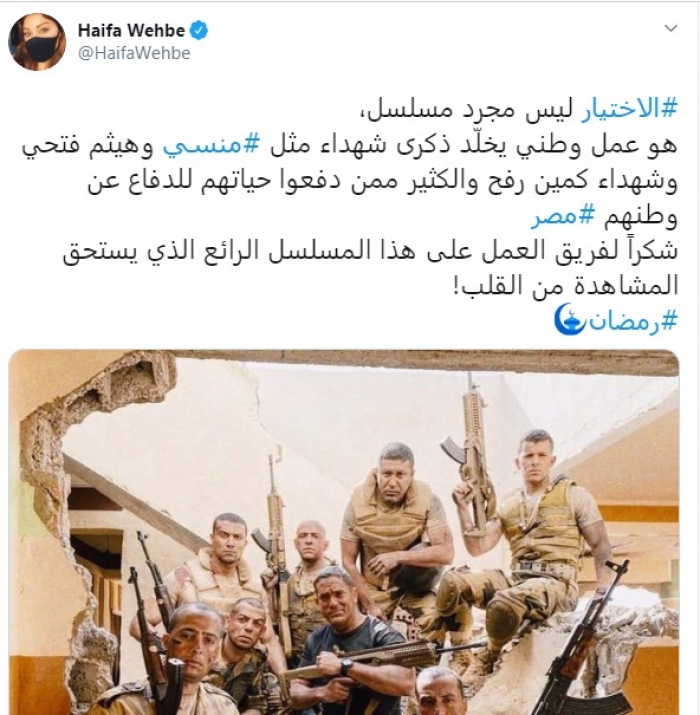The image size is (700, 715).
Task: Open the @HaifaWehbe handle link
Action: tap(134, 53)
